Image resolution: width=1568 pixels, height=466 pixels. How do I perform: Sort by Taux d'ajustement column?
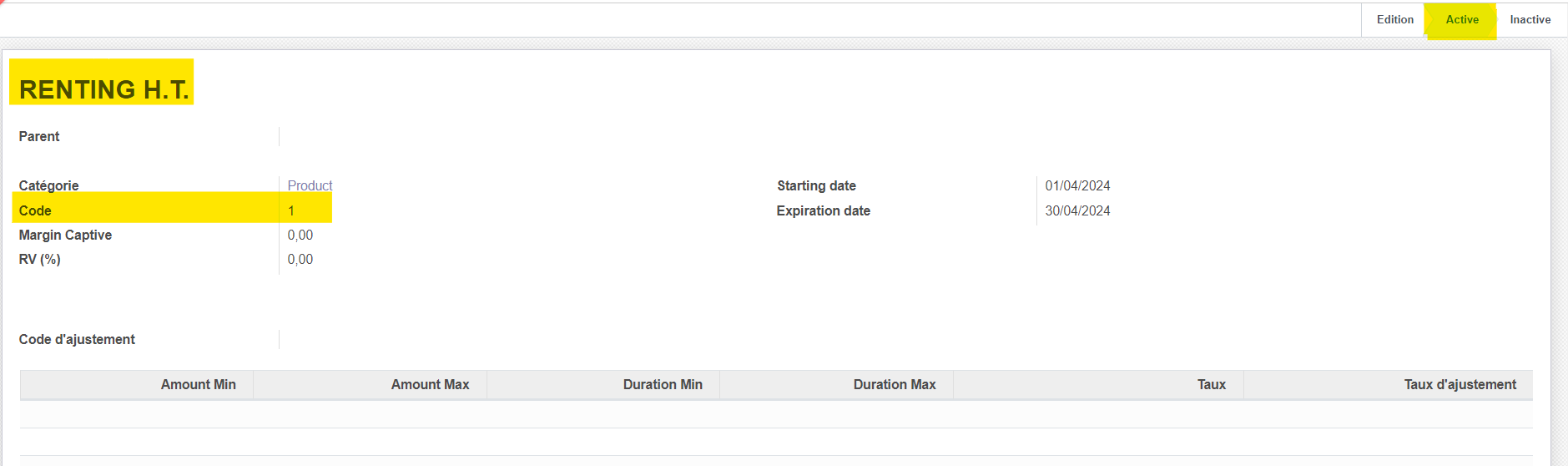[1460, 384]
